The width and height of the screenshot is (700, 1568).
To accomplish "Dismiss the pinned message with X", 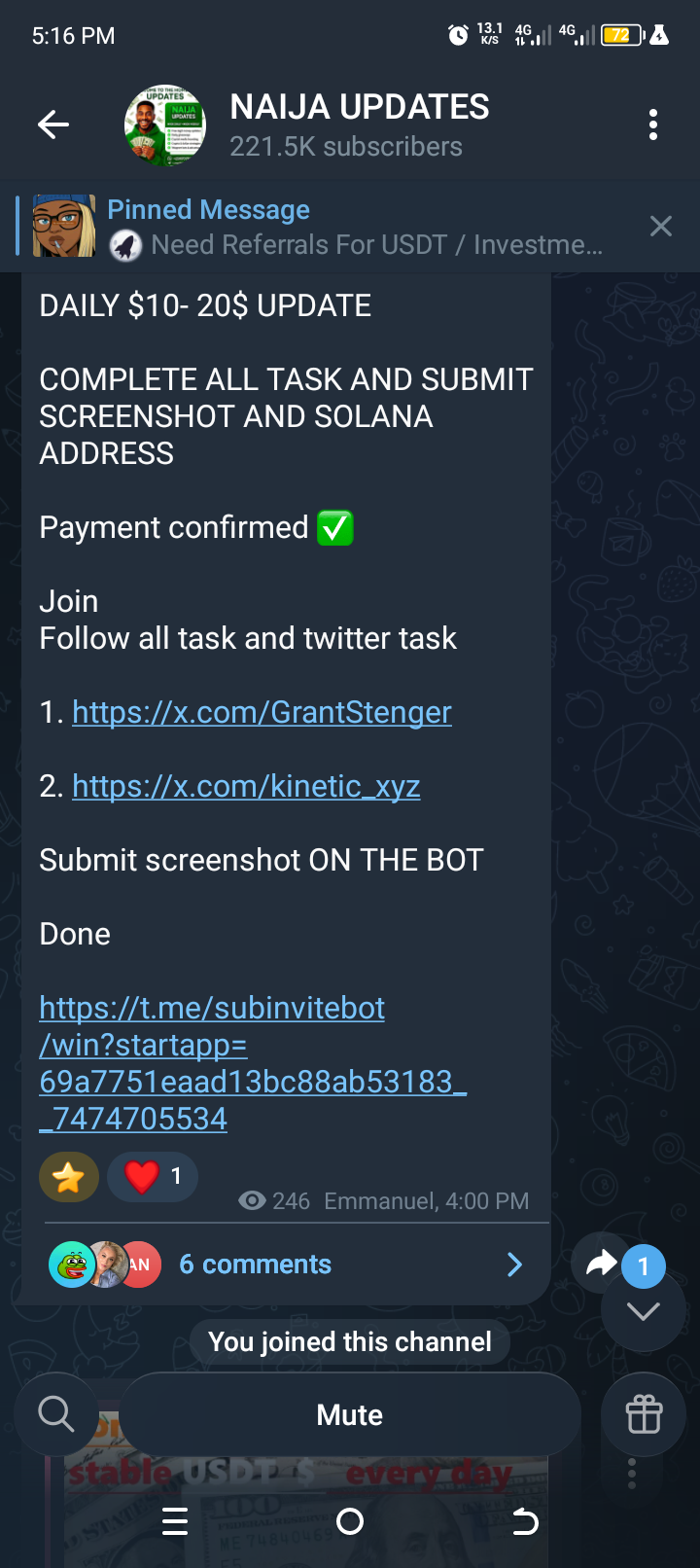I will (x=661, y=227).
